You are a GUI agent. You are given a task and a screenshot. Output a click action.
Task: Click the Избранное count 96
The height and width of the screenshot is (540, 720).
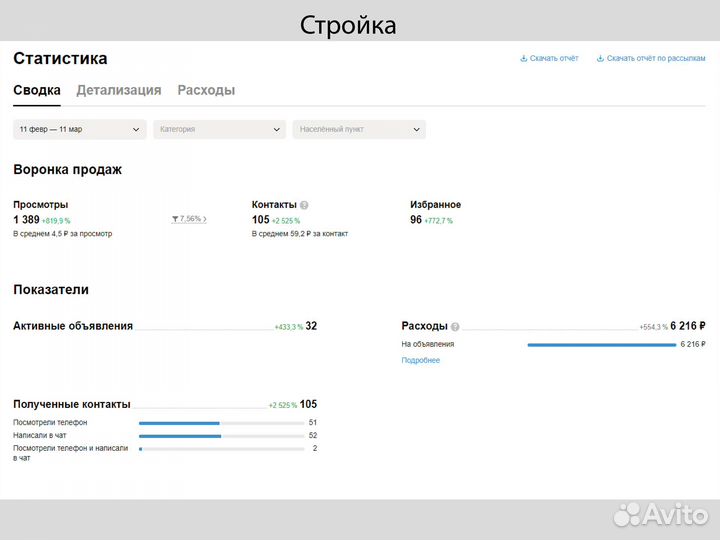416,220
